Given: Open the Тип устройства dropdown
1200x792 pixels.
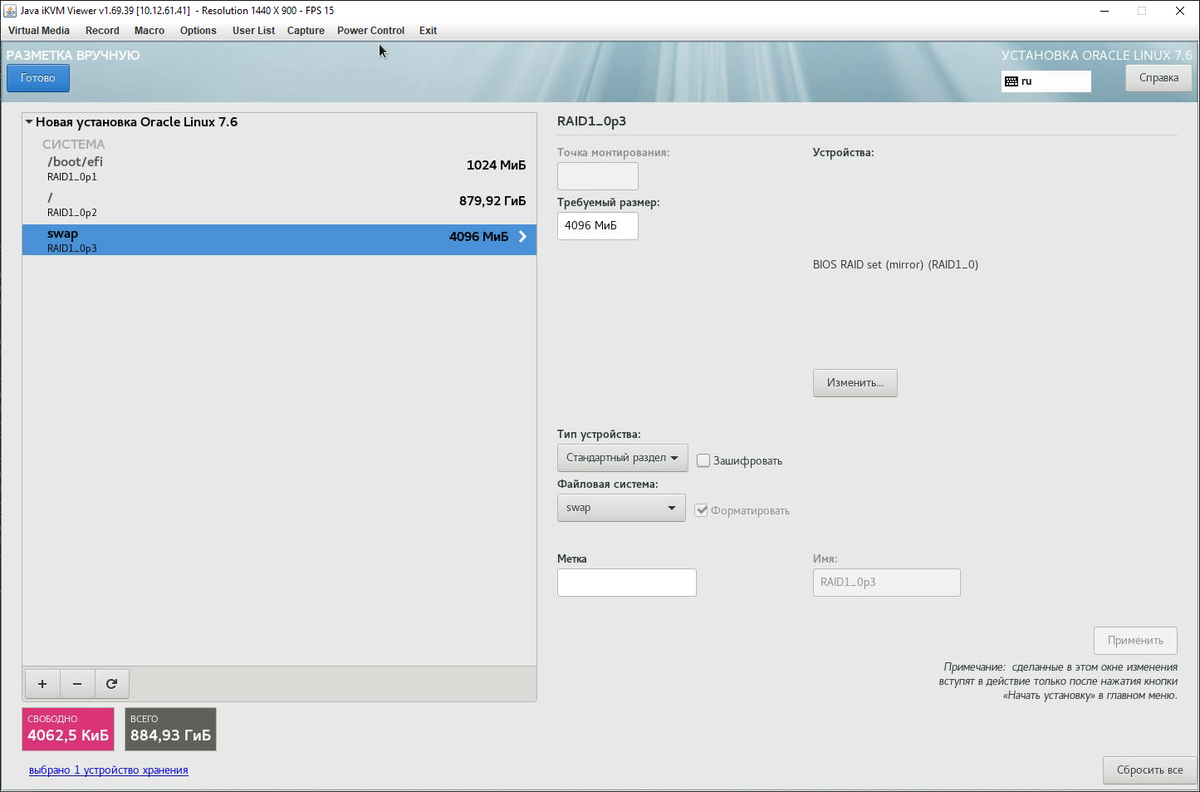Looking at the screenshot, I should tap(622, 458).
